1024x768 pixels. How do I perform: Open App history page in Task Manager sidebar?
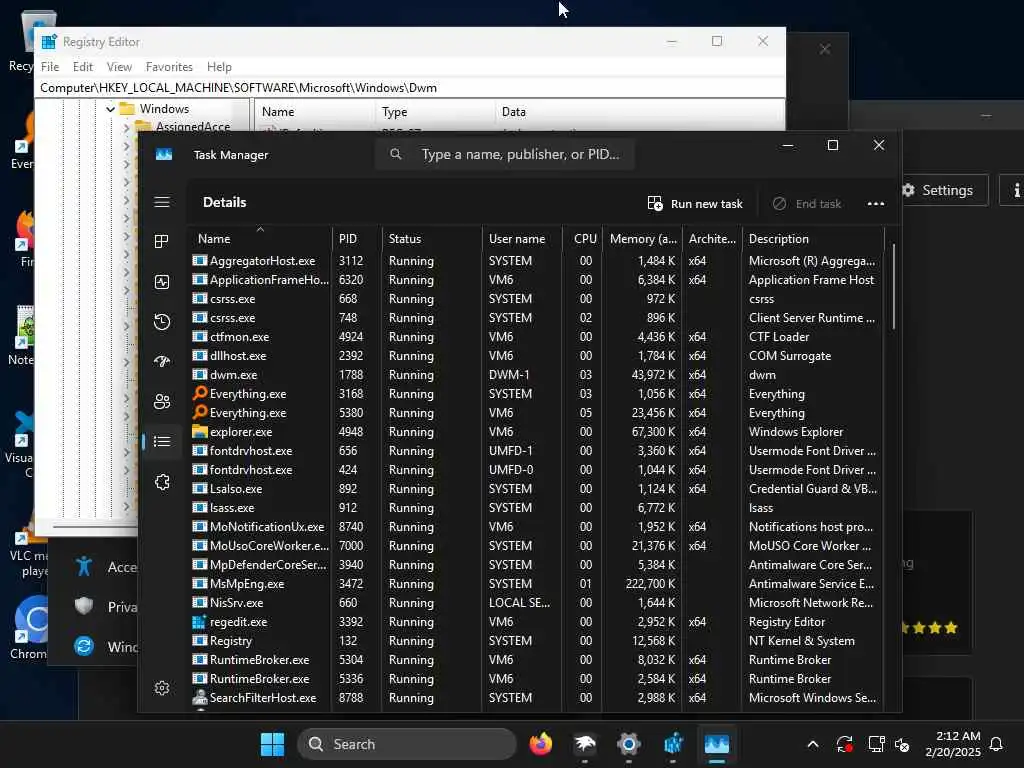coord(162,321)
